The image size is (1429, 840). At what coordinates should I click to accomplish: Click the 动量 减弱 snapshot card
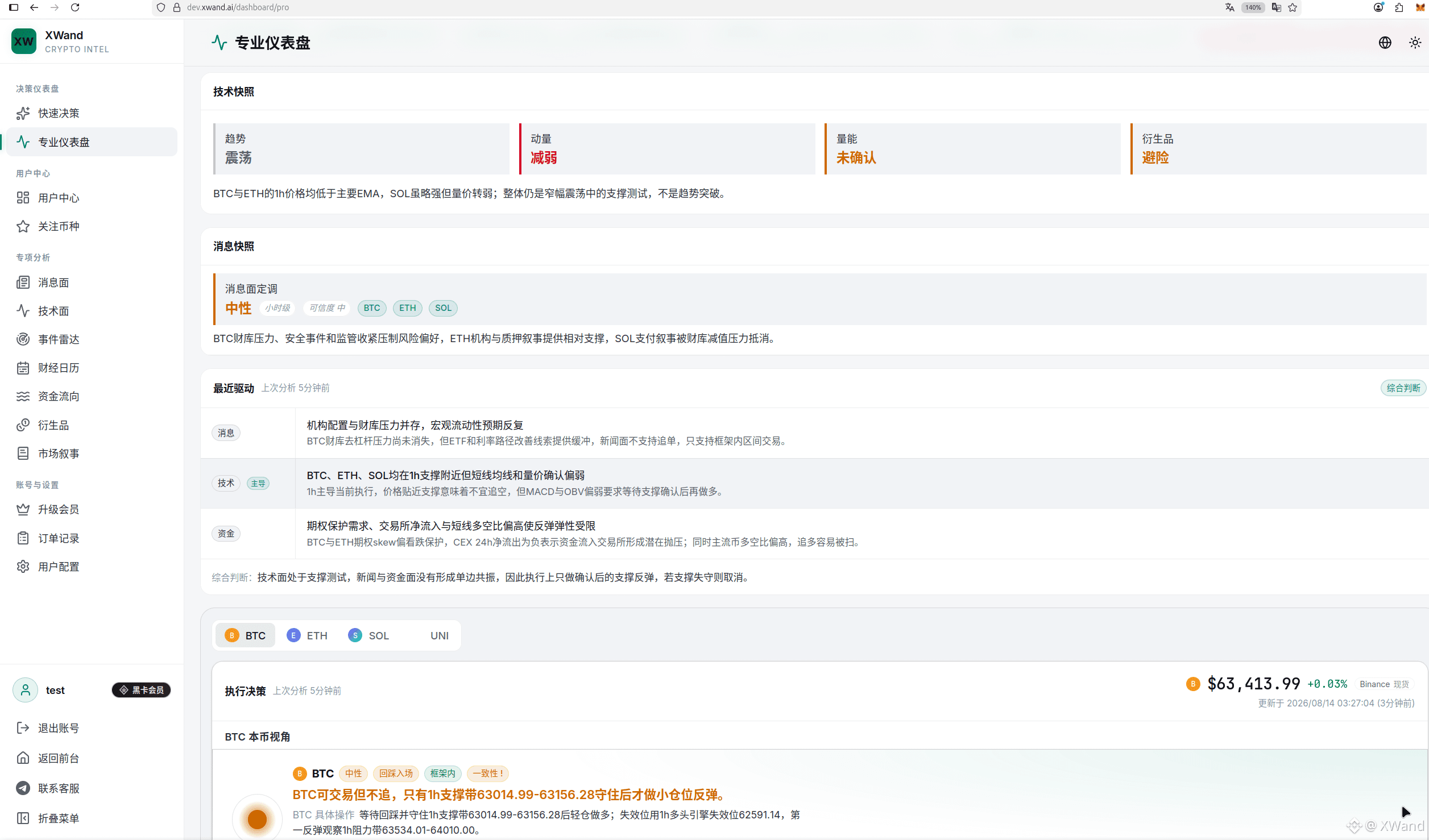coord(667,149)
